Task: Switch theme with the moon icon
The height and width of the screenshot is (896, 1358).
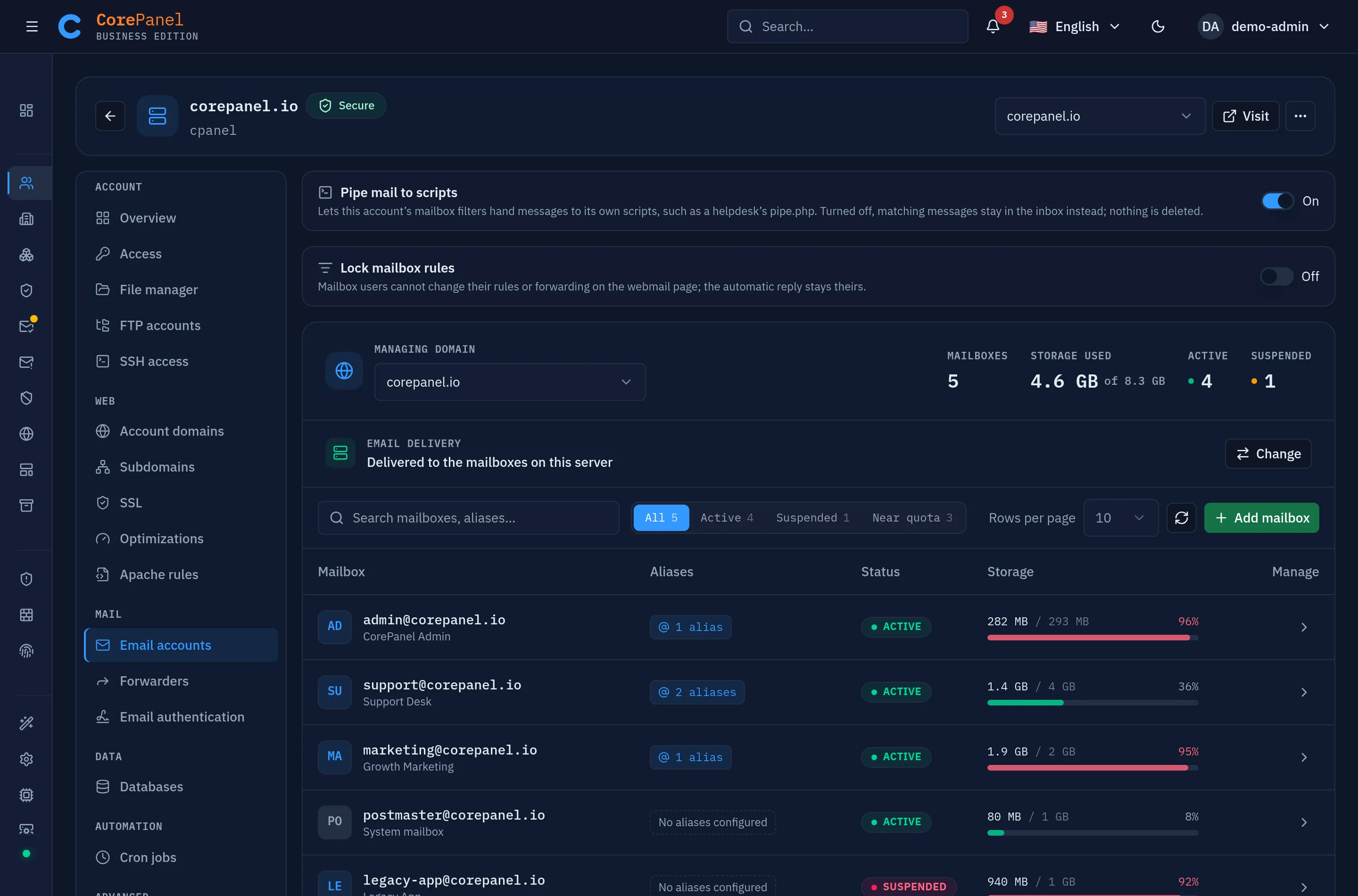Action: point(1158,26)
